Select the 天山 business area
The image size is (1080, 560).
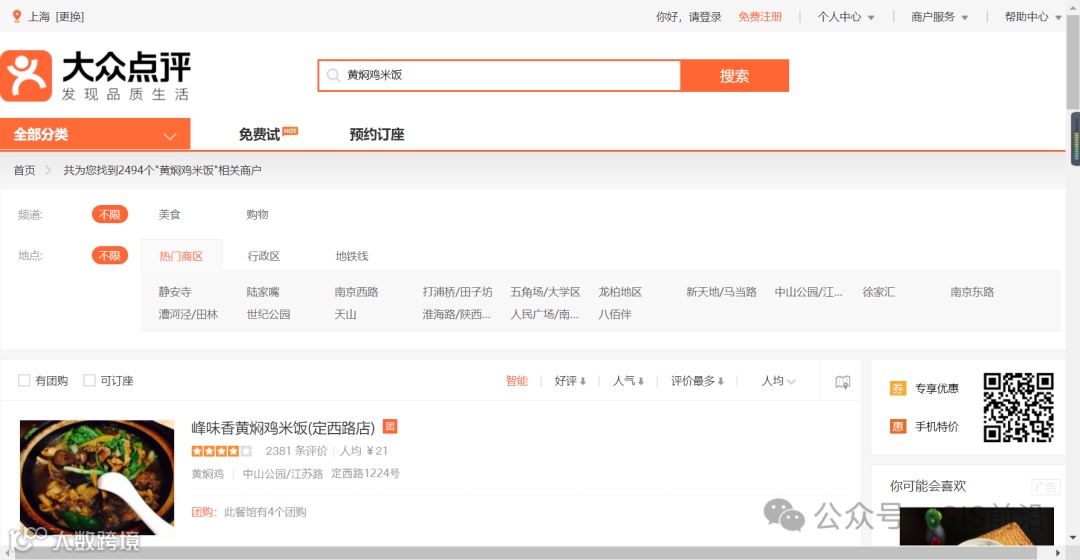tap(346, 314)
